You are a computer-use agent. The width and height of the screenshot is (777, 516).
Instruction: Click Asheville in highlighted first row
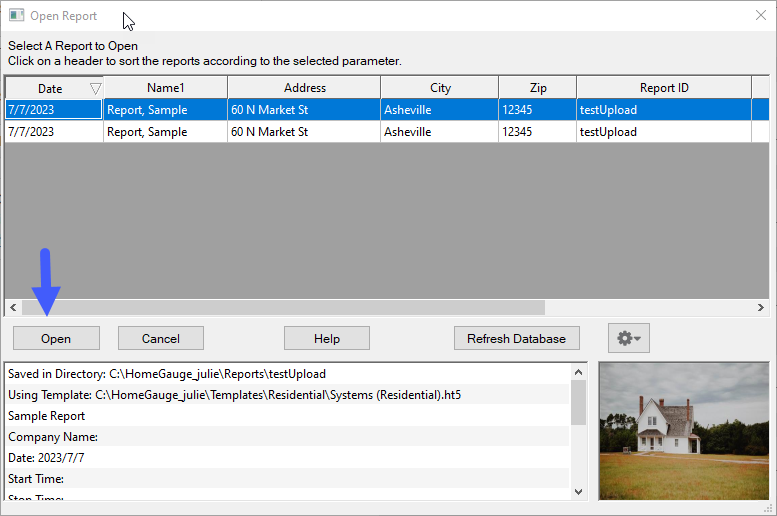[x=440, y=110]
